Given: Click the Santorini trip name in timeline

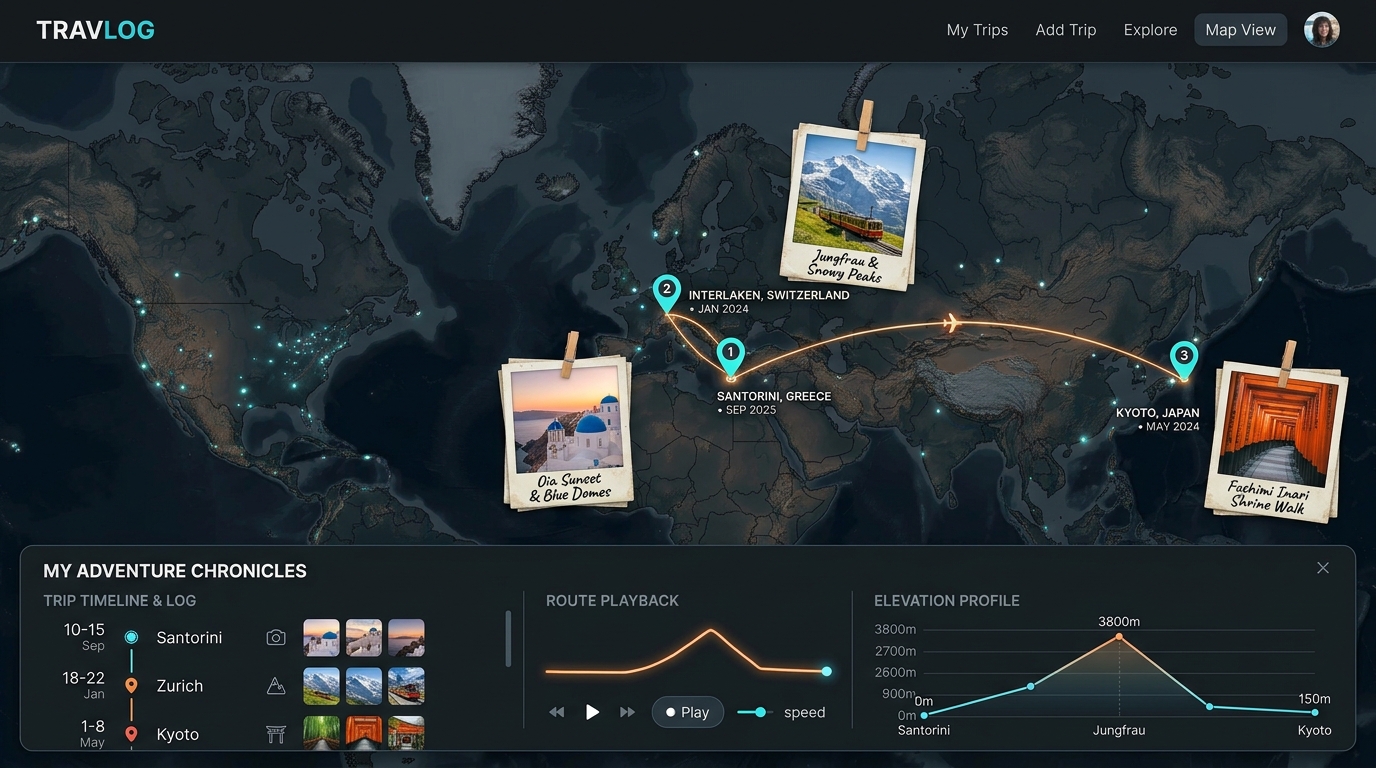Looking at the screenshot, I should click(x=189, y=637).
